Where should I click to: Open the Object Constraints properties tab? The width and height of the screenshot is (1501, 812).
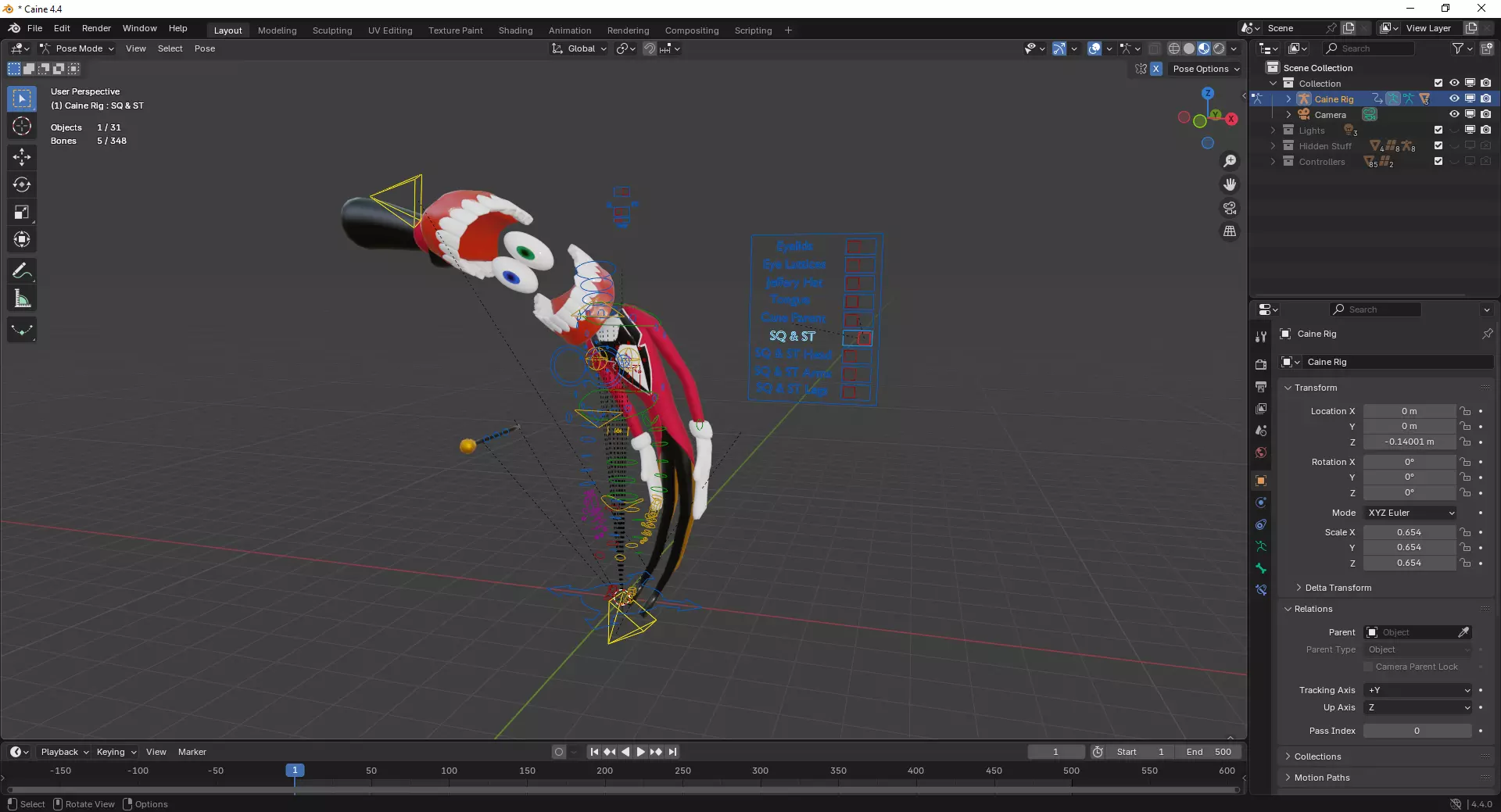tap(1261, 524)
